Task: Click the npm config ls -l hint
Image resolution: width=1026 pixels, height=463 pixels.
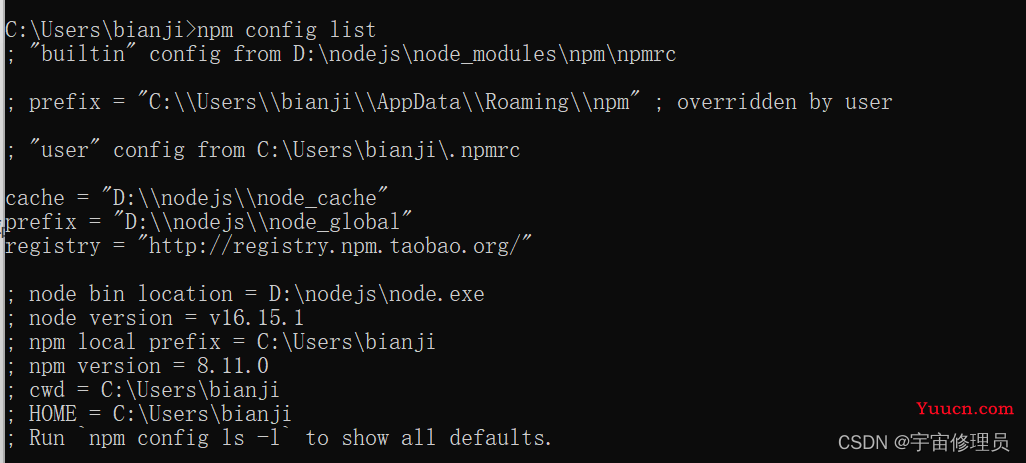Action: 185,438
